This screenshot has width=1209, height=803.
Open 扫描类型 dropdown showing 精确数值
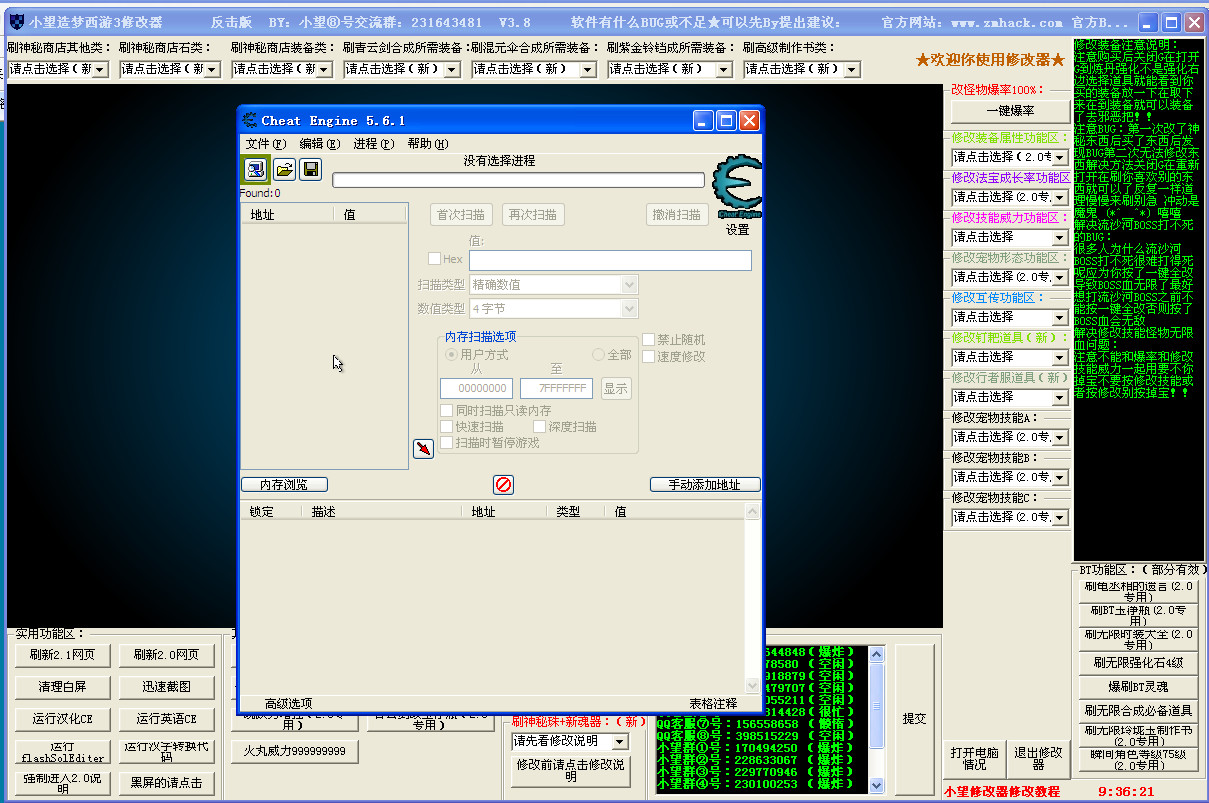553,285
